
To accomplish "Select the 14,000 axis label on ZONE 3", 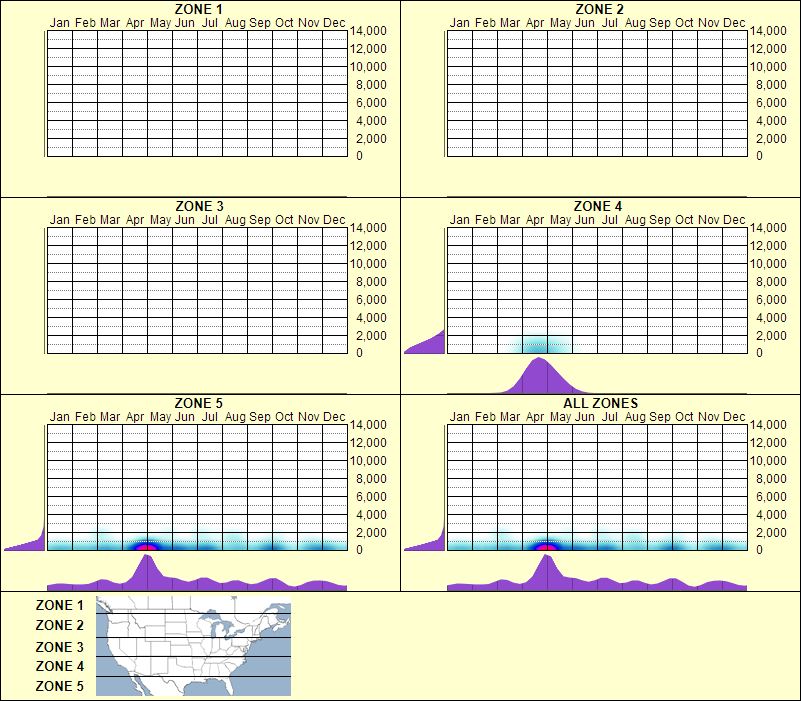I will [371, 228].
